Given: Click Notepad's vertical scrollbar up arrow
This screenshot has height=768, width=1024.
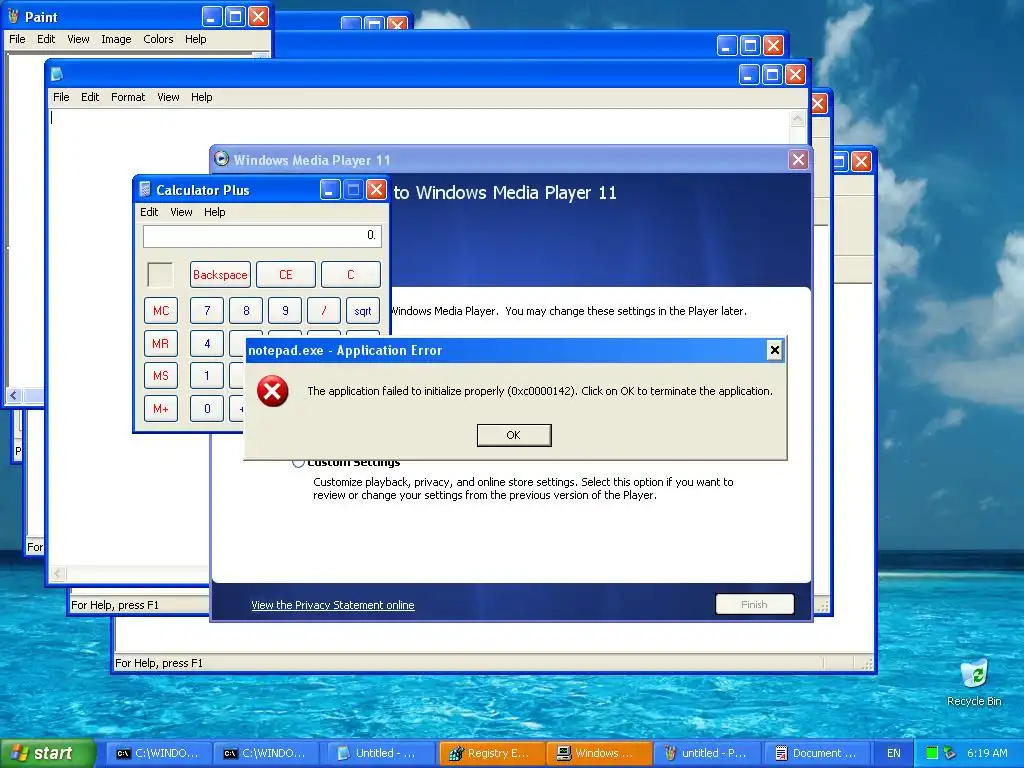Looking at the screenshot, I should tap(797, 119).
